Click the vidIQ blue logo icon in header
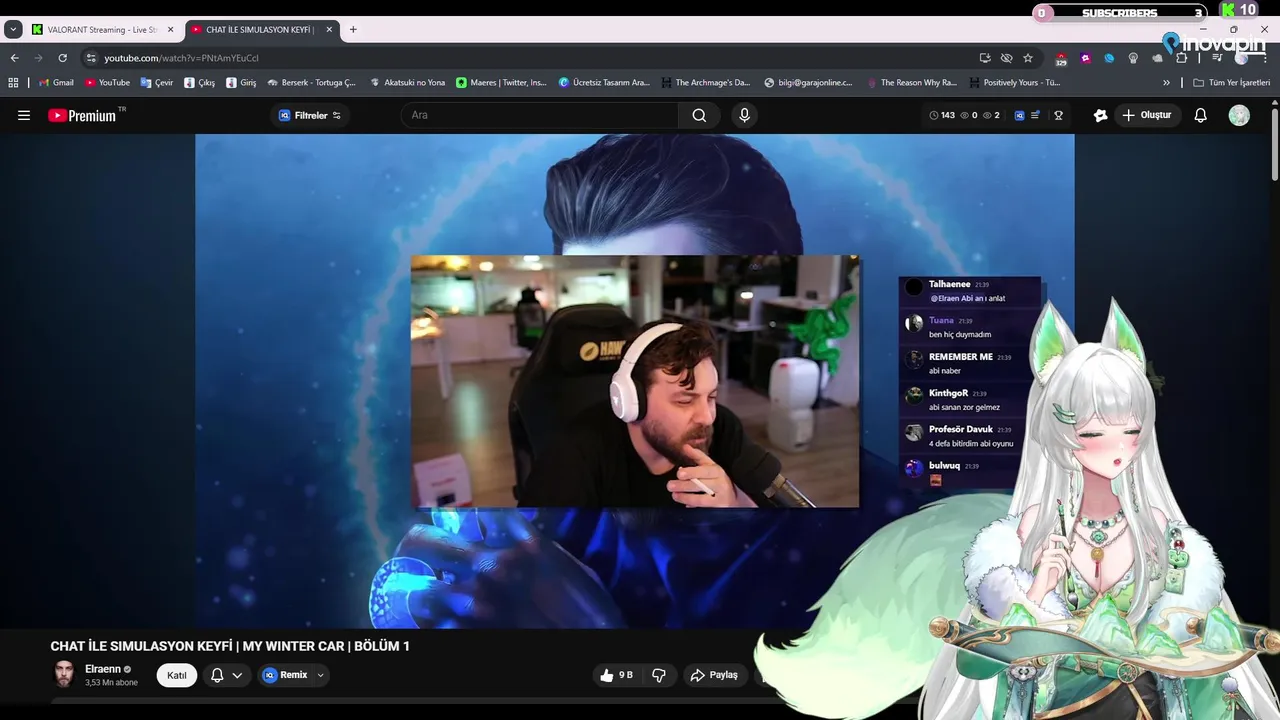 1019,115
